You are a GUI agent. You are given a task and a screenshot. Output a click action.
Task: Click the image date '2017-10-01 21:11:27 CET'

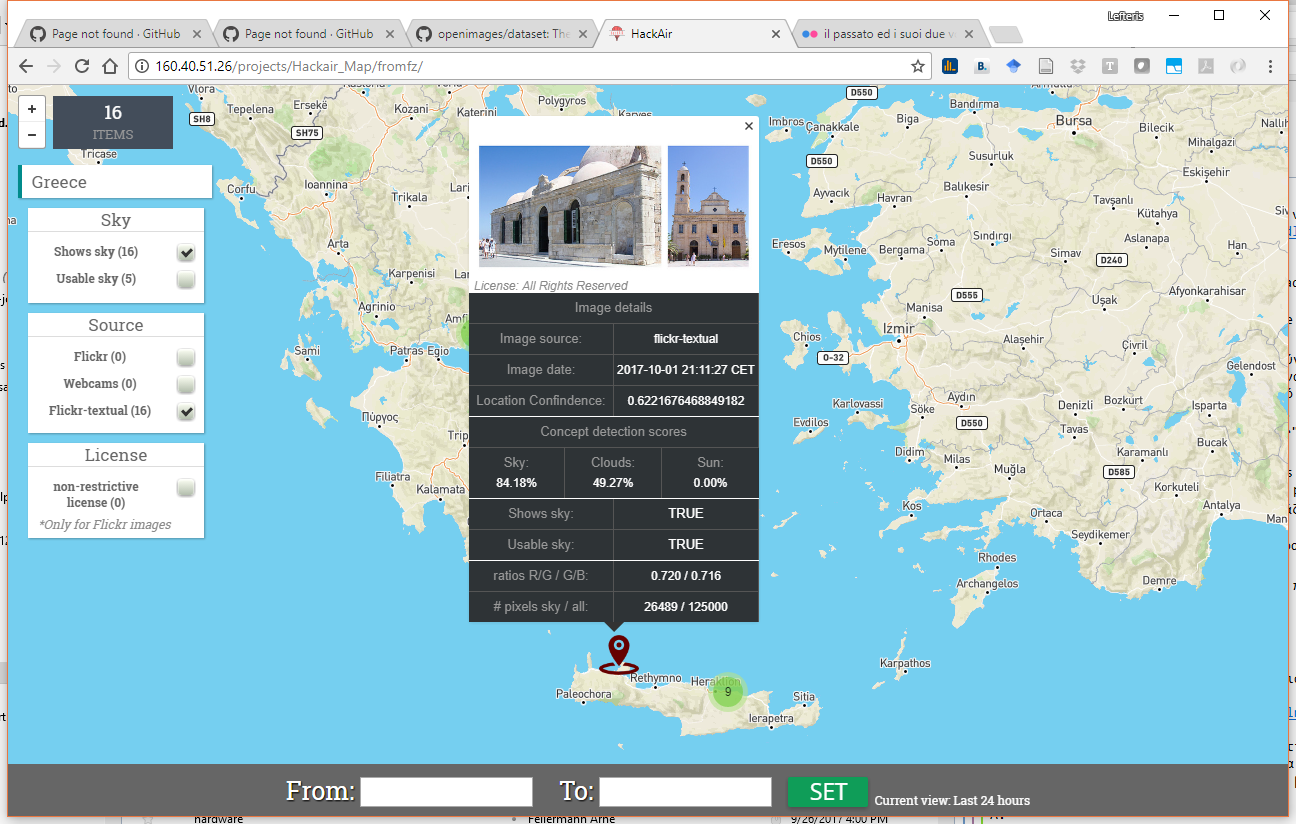pyautogui.click(x=686, y=370)
